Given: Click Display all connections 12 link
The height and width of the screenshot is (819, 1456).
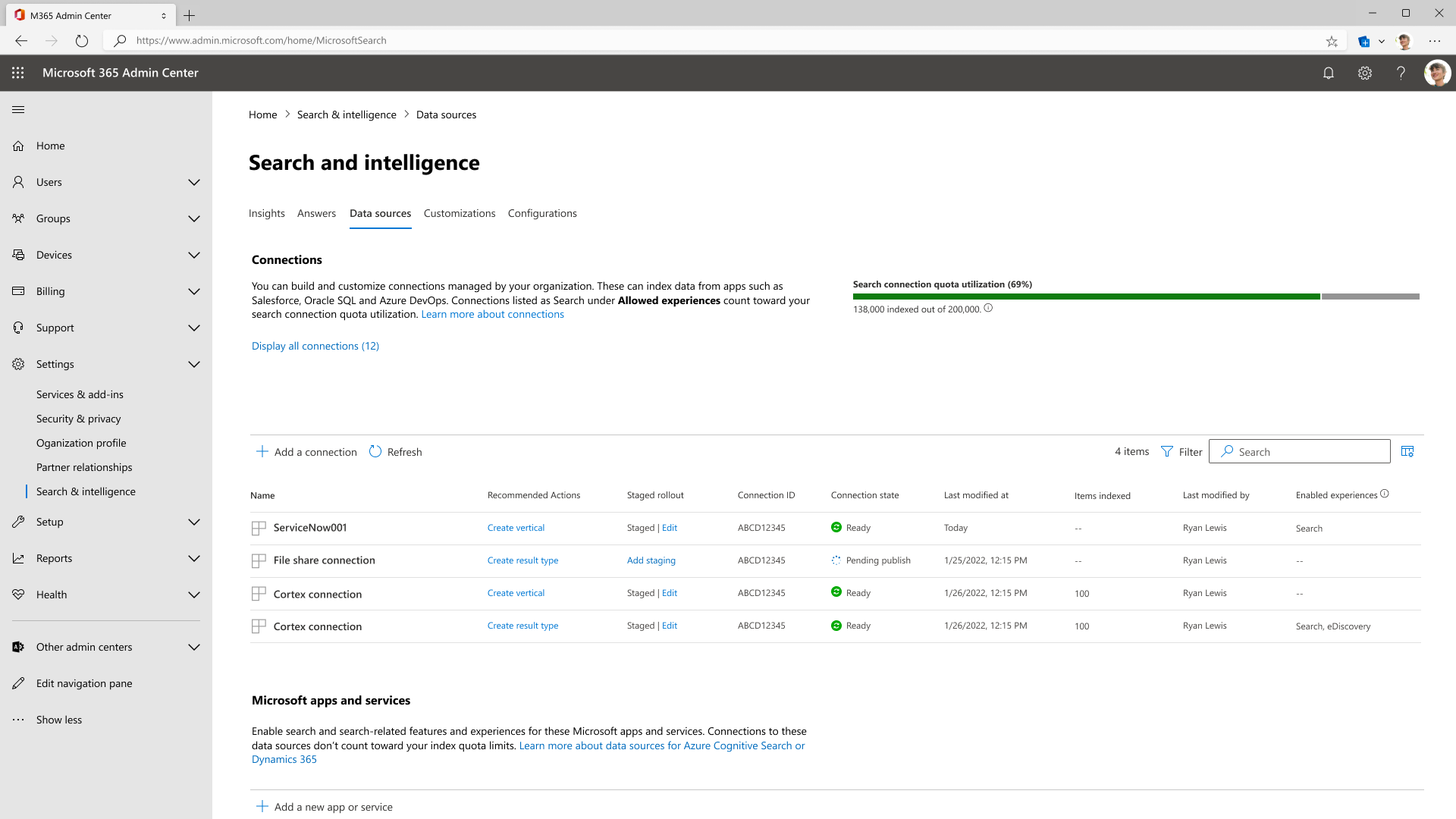Looking at the screenshot, I should tap(315, 345).
